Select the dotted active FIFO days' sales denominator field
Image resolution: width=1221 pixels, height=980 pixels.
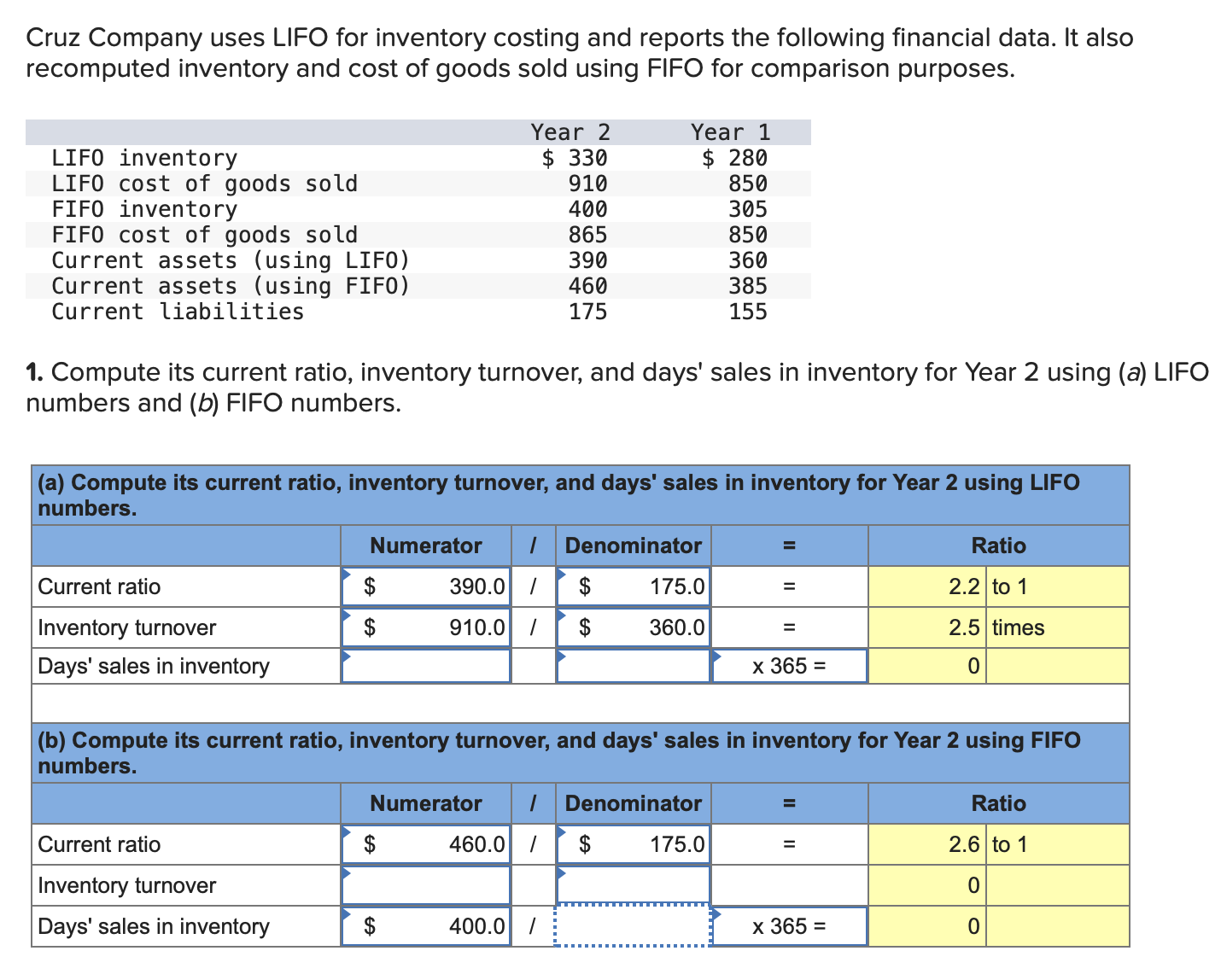pos(633,925)
